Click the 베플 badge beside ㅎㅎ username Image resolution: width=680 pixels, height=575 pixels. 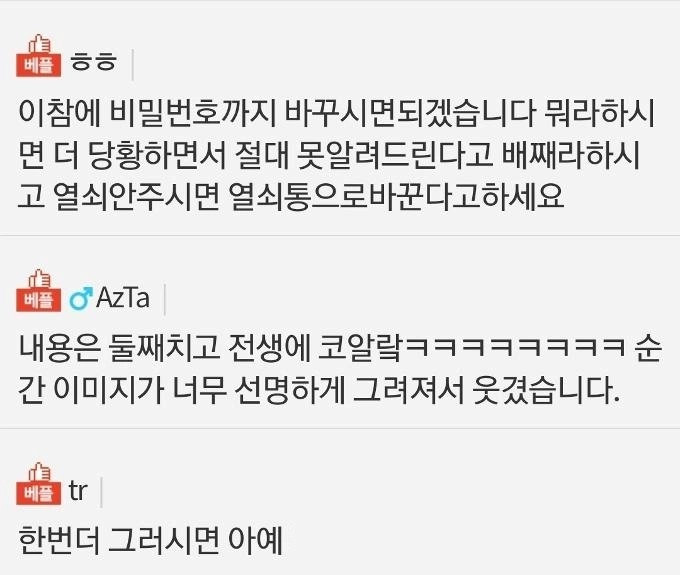pyautogui.click(x=38, y=65)
